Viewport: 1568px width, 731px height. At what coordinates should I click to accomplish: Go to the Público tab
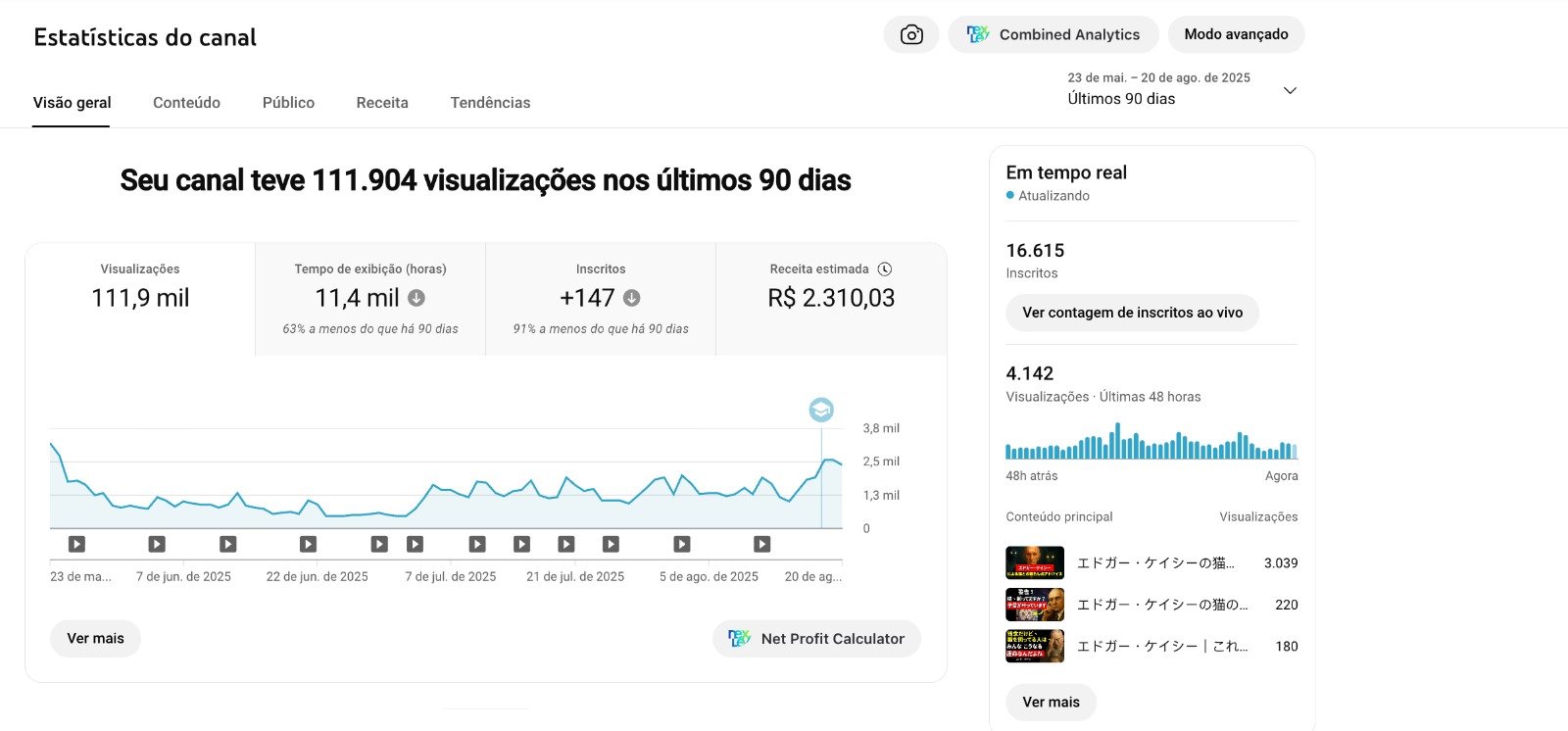(x=288, y=103)
